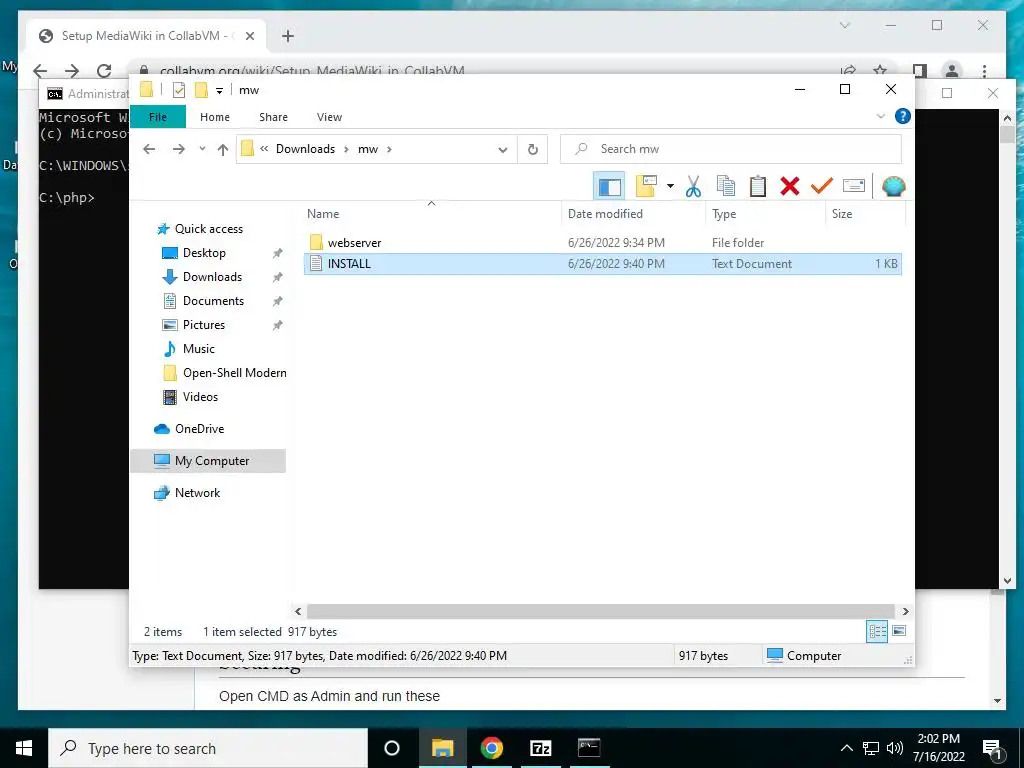Click the Copy icon in toolbar

tap(726, 187)
